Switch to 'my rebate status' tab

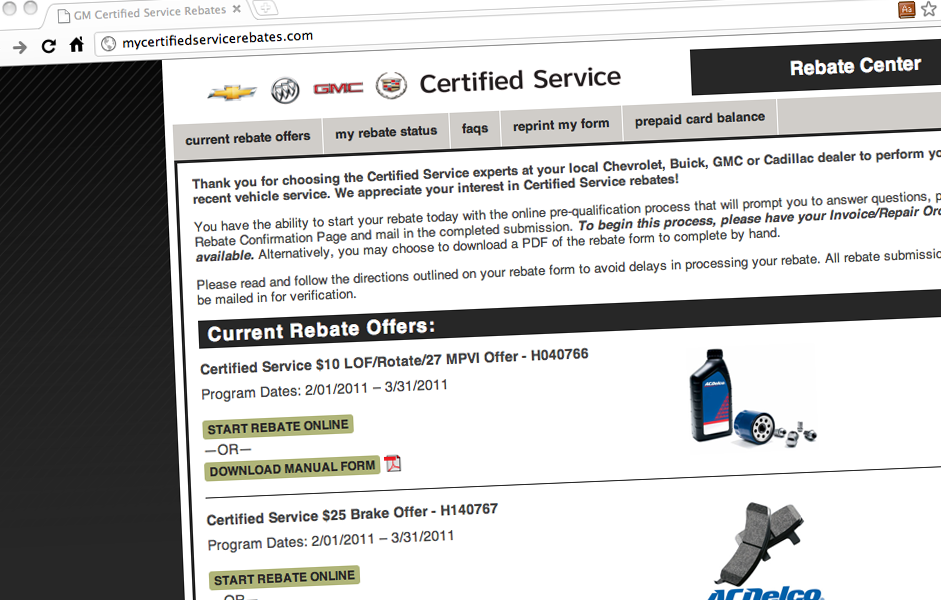[x=386, y=132]
